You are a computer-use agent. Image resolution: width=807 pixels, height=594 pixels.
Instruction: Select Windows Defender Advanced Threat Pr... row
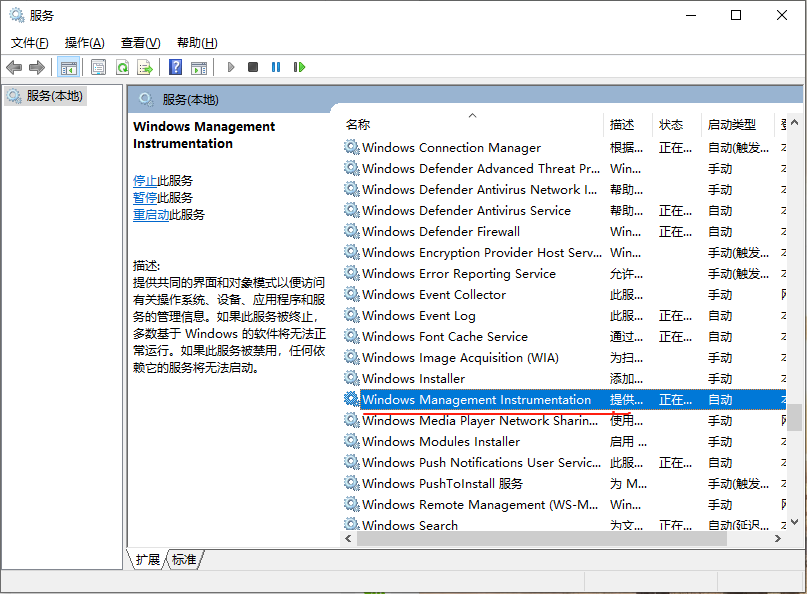coord(564,168)
